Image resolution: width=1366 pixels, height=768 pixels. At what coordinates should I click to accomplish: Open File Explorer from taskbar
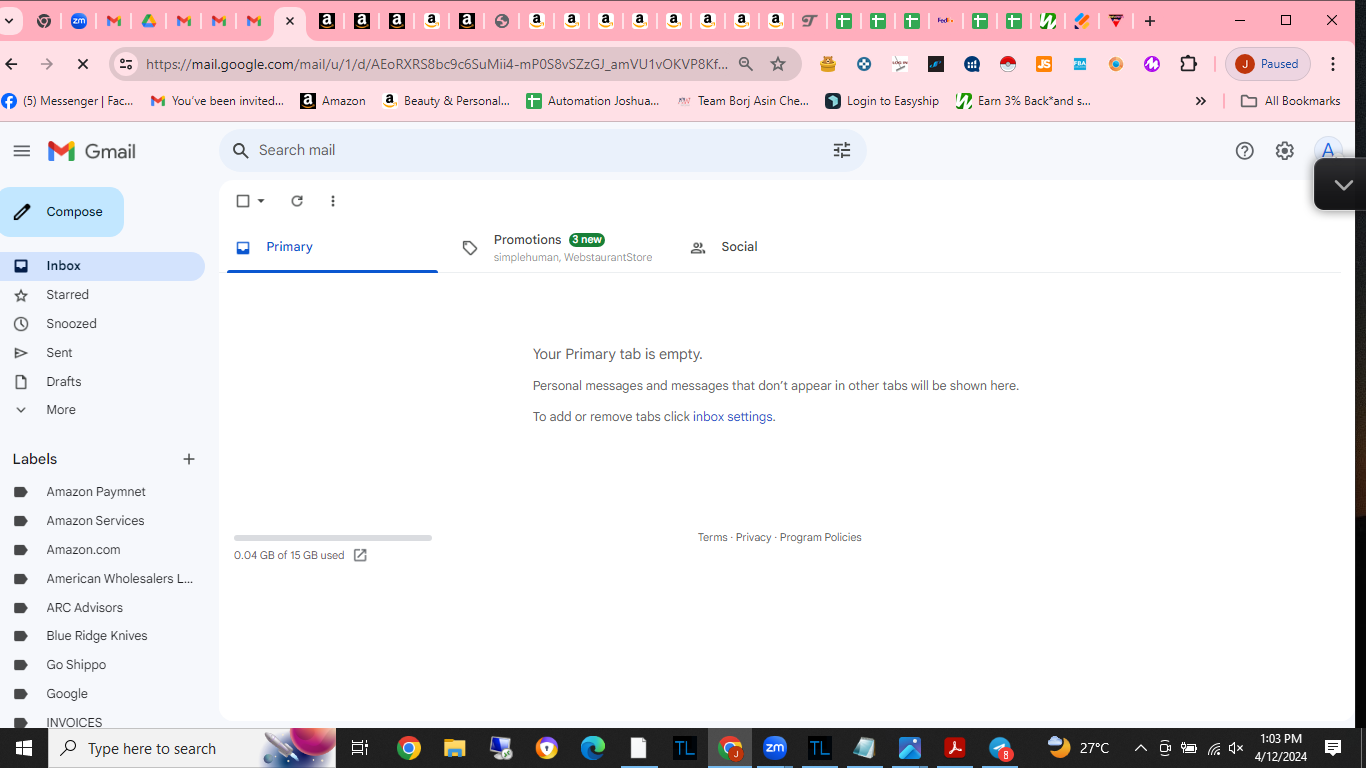(x=455, y=748)
